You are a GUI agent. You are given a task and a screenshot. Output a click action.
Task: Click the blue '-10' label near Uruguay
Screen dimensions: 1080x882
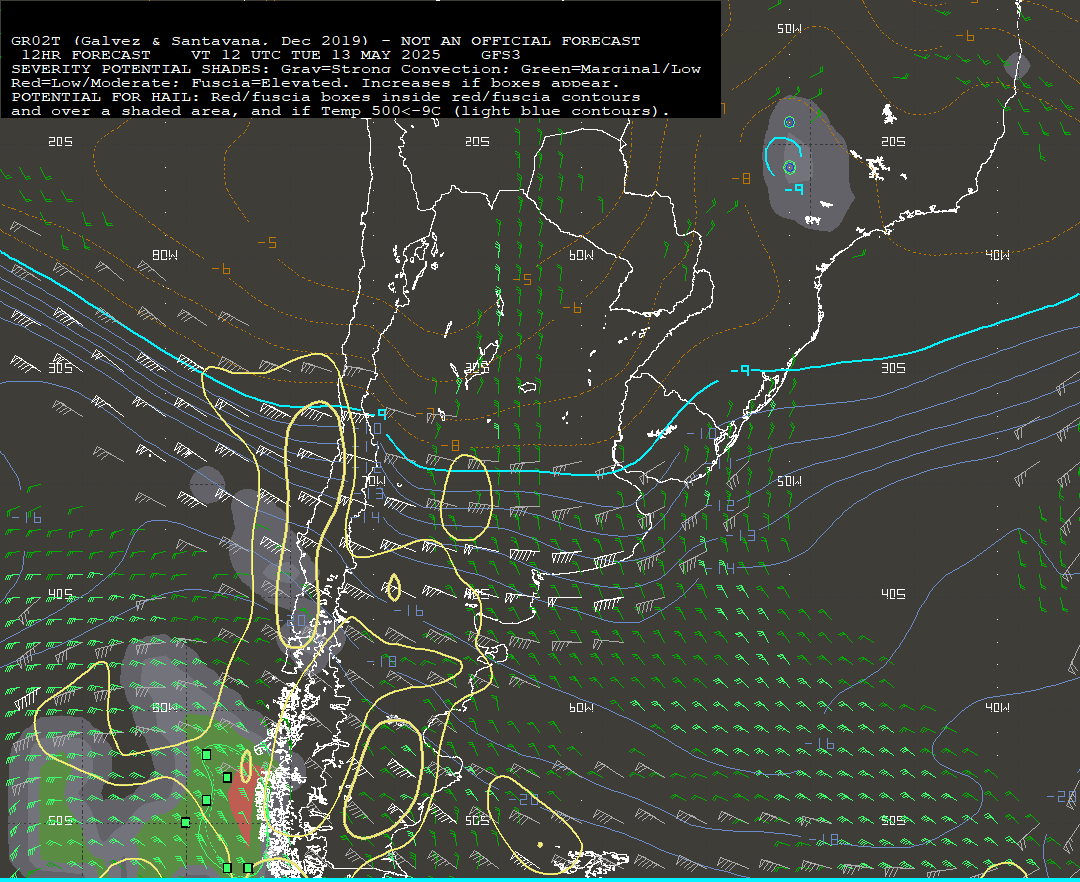click(701, 433)
